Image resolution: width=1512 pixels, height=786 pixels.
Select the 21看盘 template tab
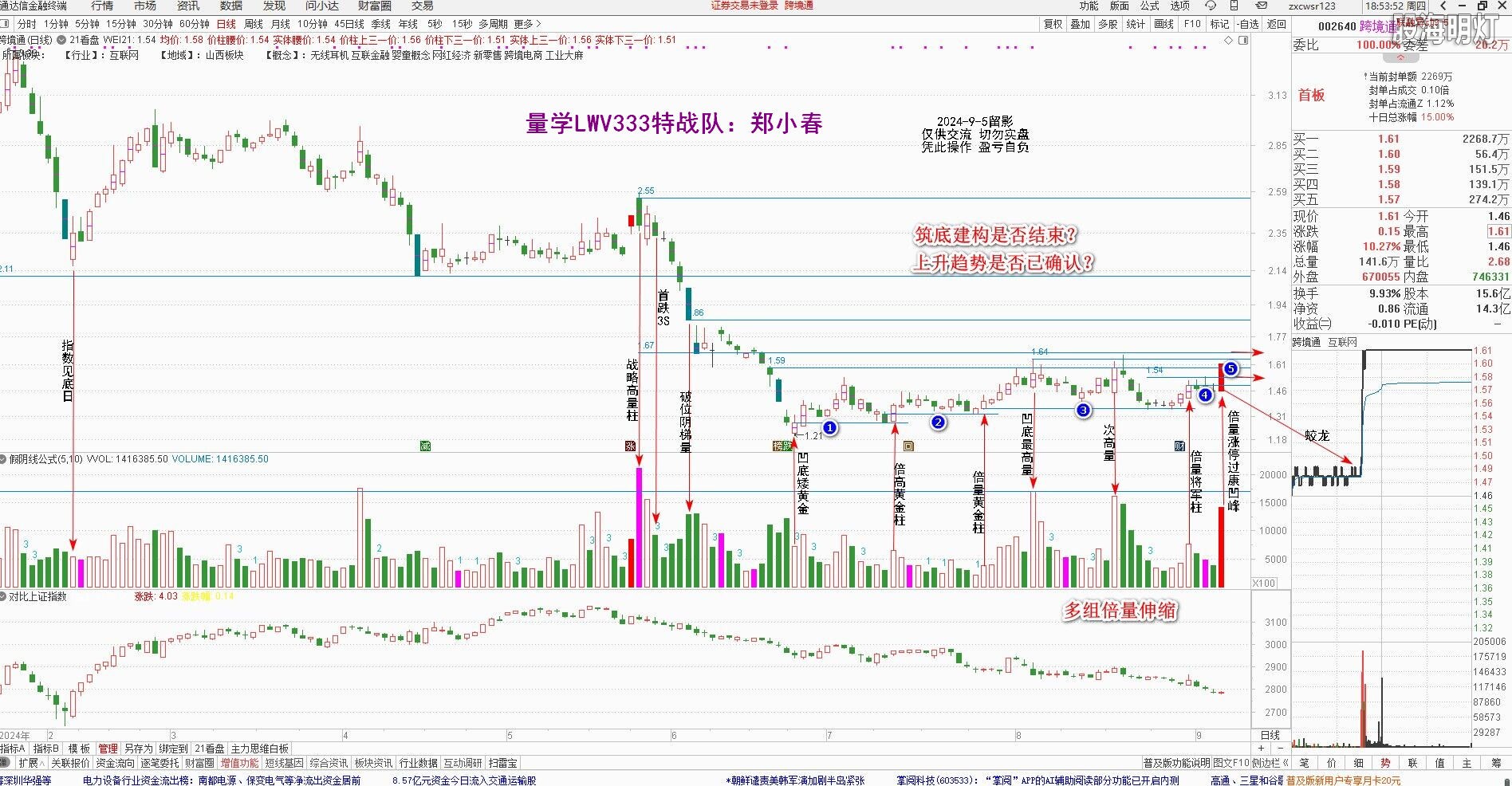[210, 749]
